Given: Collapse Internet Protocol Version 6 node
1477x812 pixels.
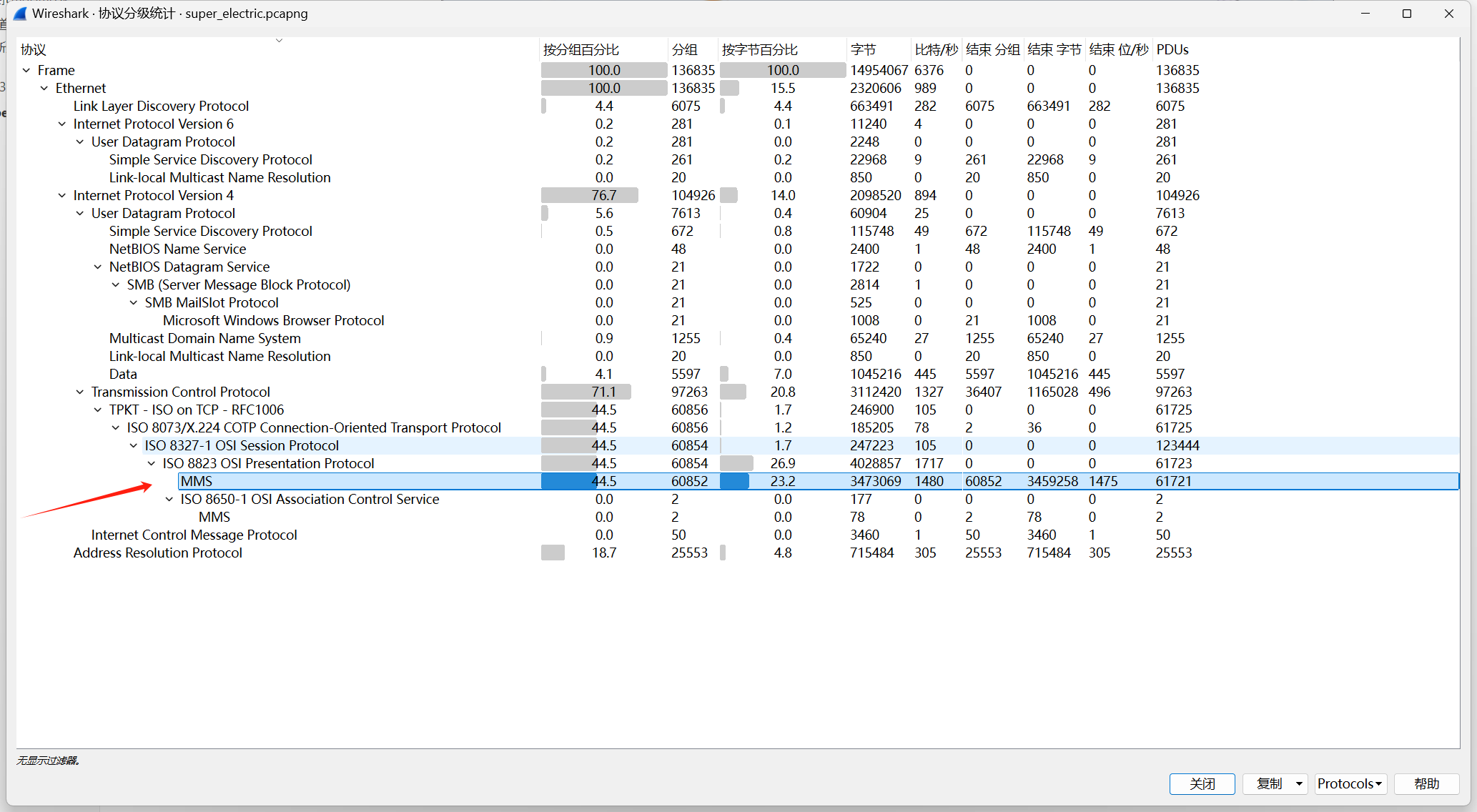Looking at the screenshot, I should pos(62,124).
